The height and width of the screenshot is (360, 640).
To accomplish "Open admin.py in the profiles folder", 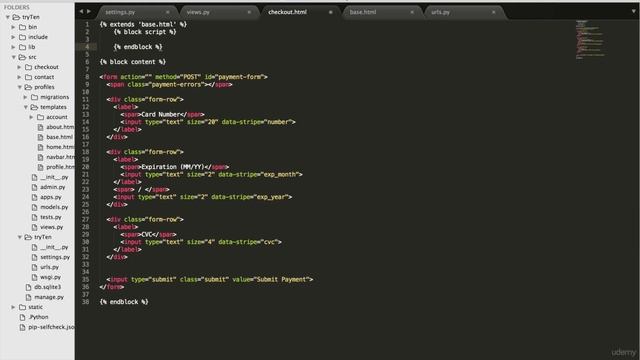I will click(53, 187).
